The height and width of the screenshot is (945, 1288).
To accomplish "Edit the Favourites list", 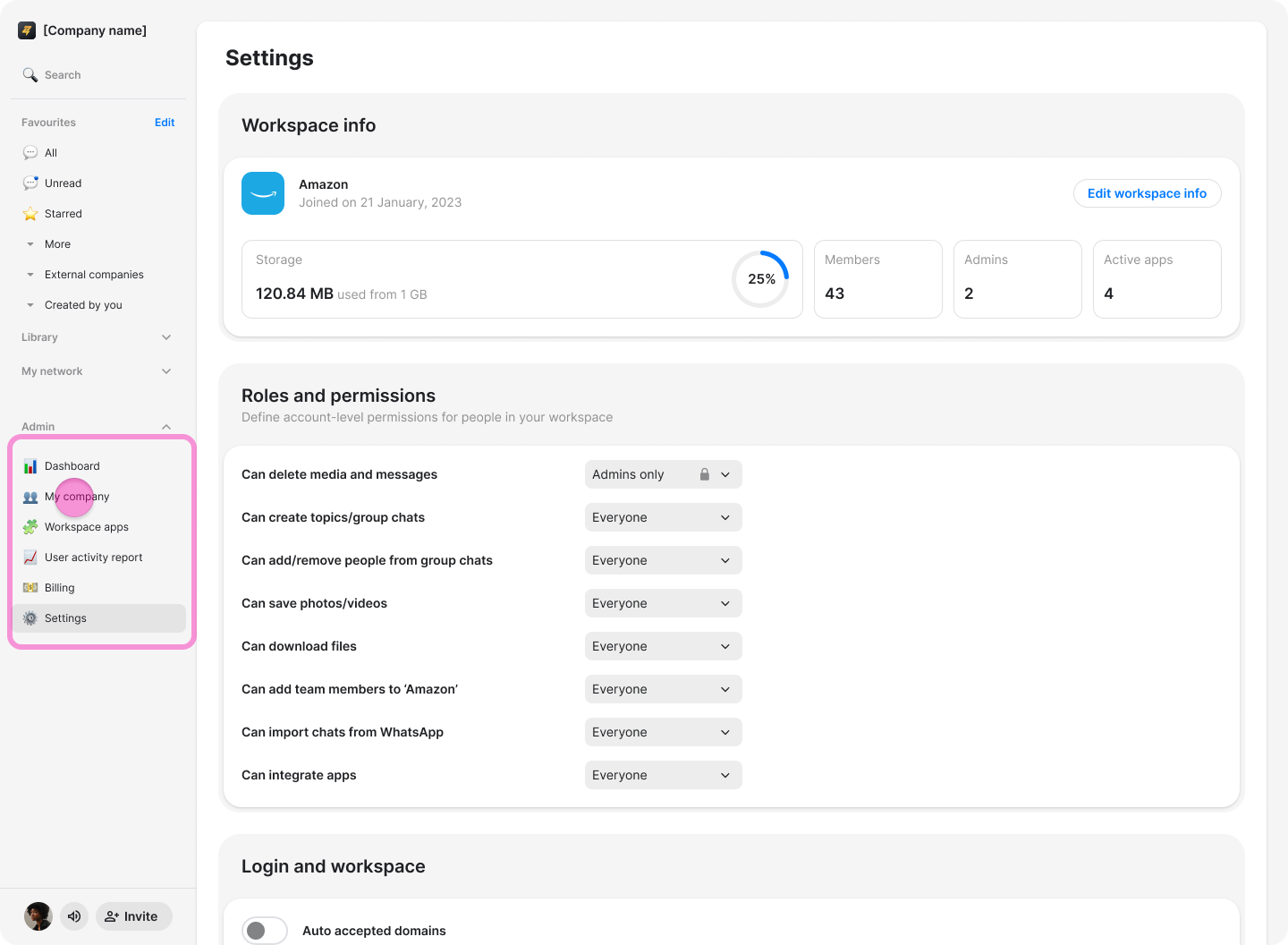I will tap(165, 123).
